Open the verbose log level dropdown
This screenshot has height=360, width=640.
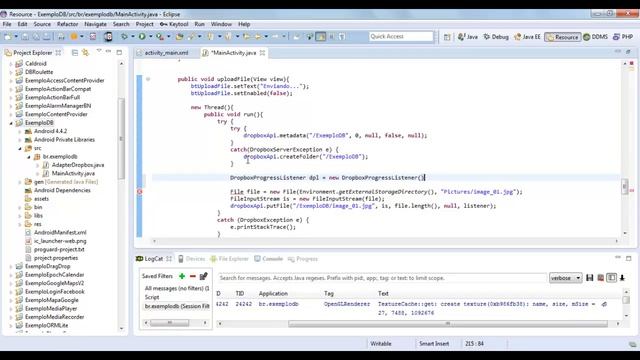click(x=566, y=278)
